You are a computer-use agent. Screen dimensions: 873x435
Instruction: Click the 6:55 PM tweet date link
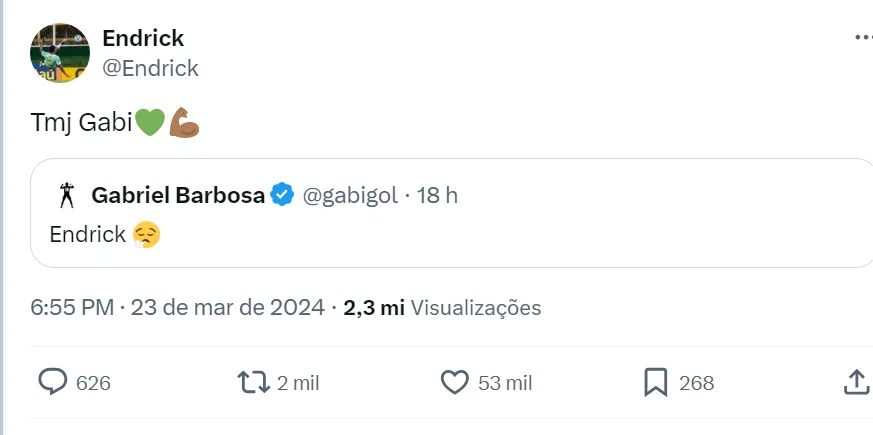(x=177, y=308)
